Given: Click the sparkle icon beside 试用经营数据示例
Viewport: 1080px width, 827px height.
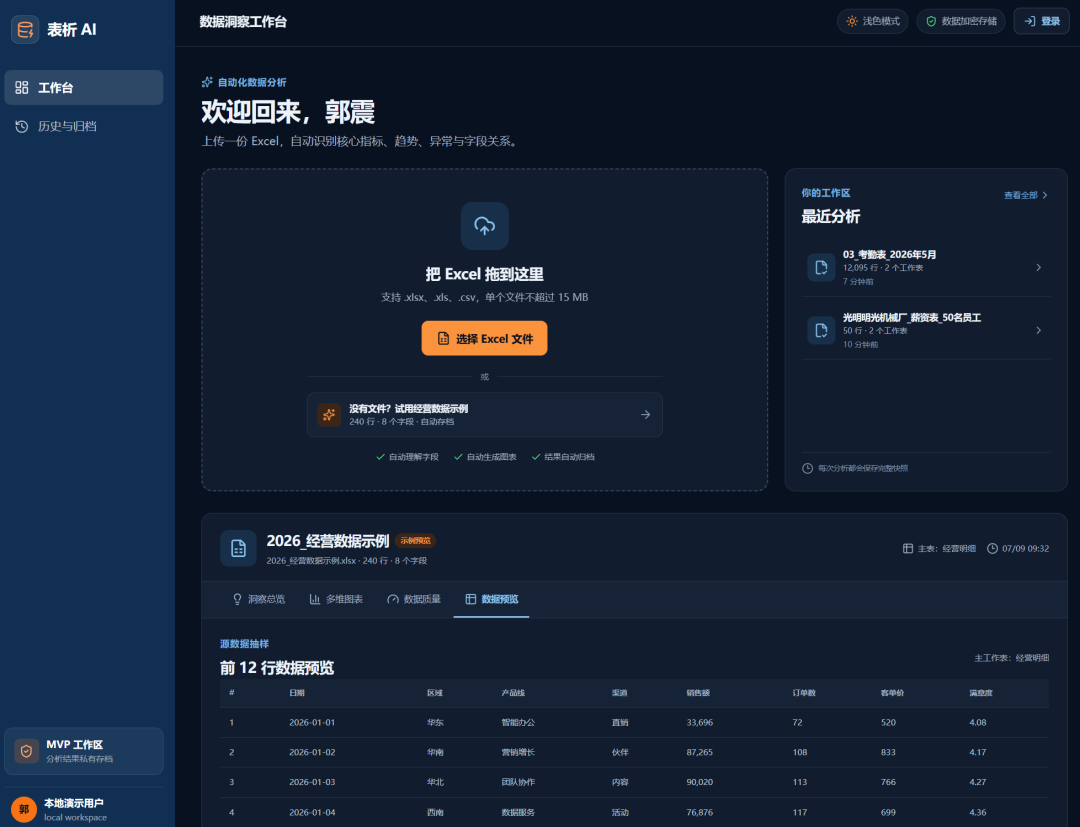Looking at the screenshot, I should pos(329,415).
